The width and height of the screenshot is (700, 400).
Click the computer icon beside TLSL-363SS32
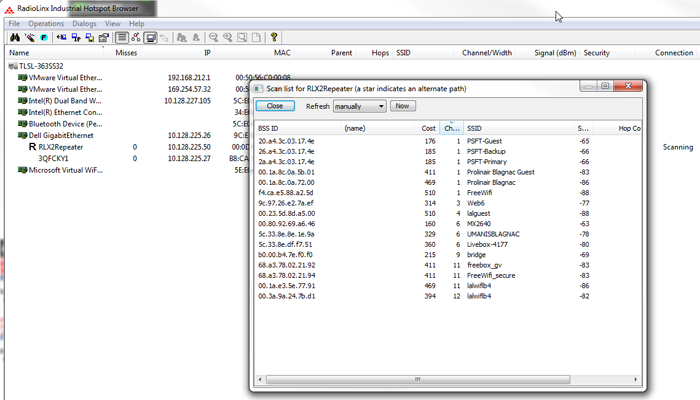(x=12, y=66)
